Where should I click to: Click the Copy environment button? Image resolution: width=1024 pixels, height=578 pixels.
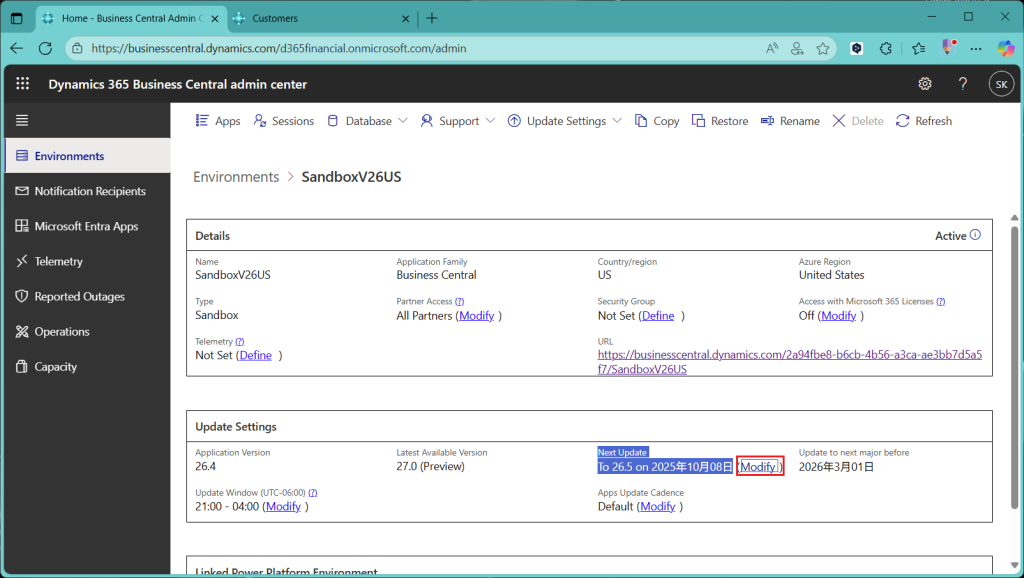point(657,121)
